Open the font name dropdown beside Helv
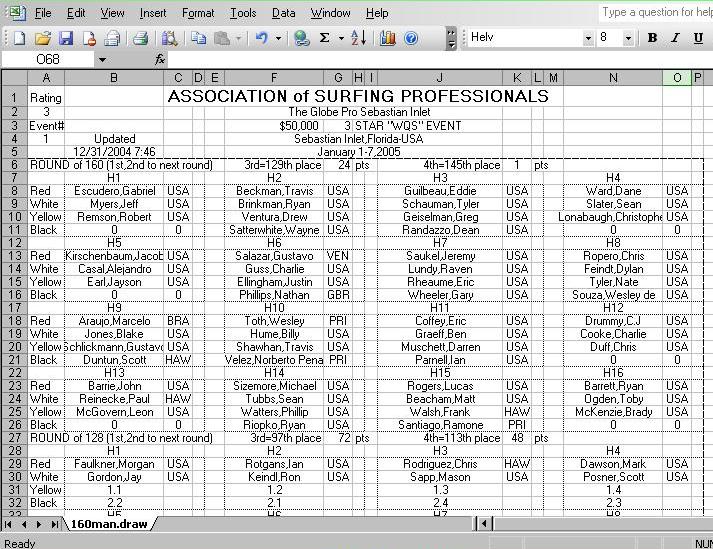The height and width of the screenshot is (549, 713). (588, 38)
